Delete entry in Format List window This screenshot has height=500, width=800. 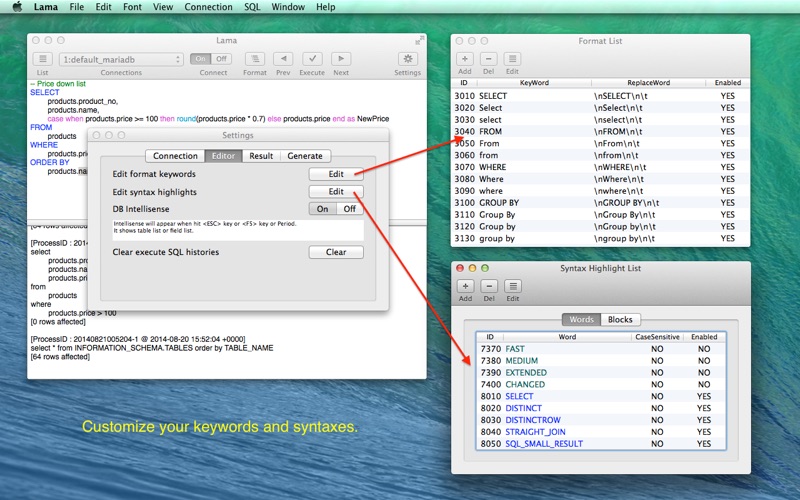pos(488,59)
